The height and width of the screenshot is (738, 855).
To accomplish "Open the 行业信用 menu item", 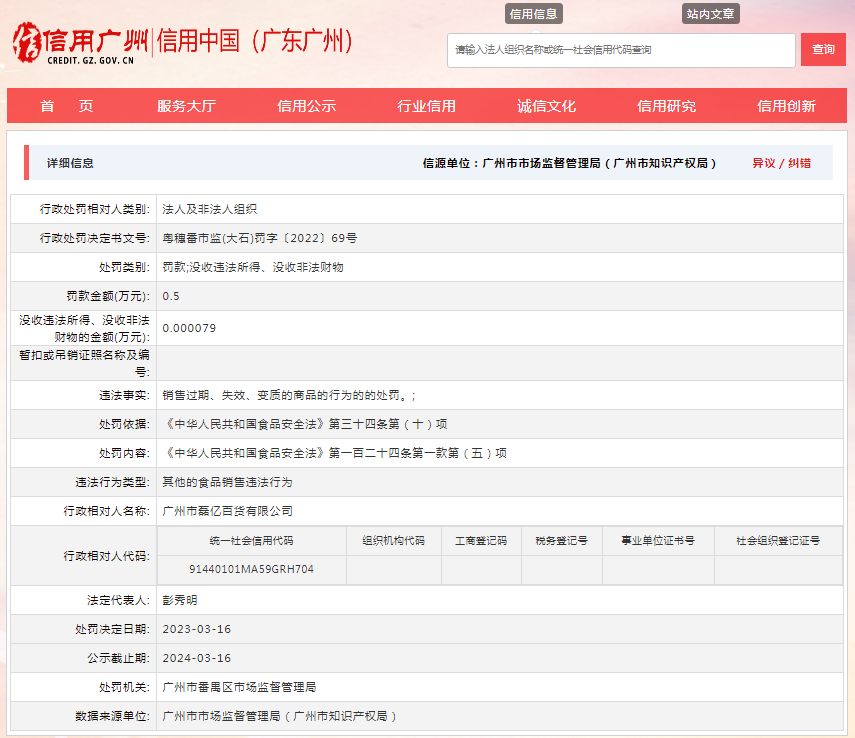I will [x=426, y=106].
